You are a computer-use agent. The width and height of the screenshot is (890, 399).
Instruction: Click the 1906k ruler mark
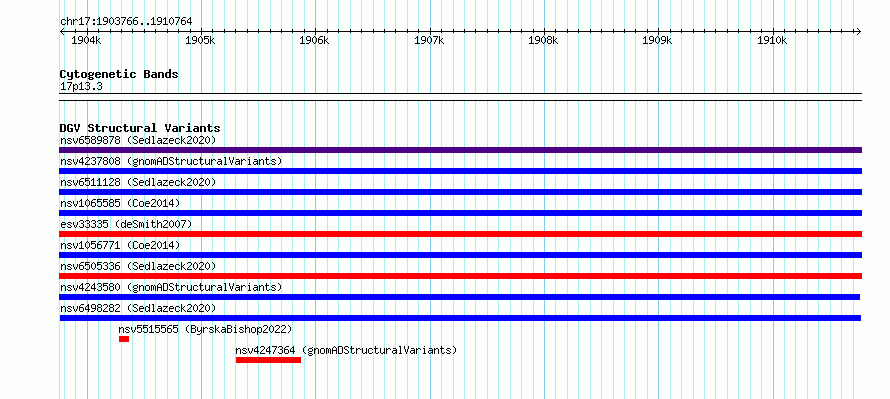(314, 40)
